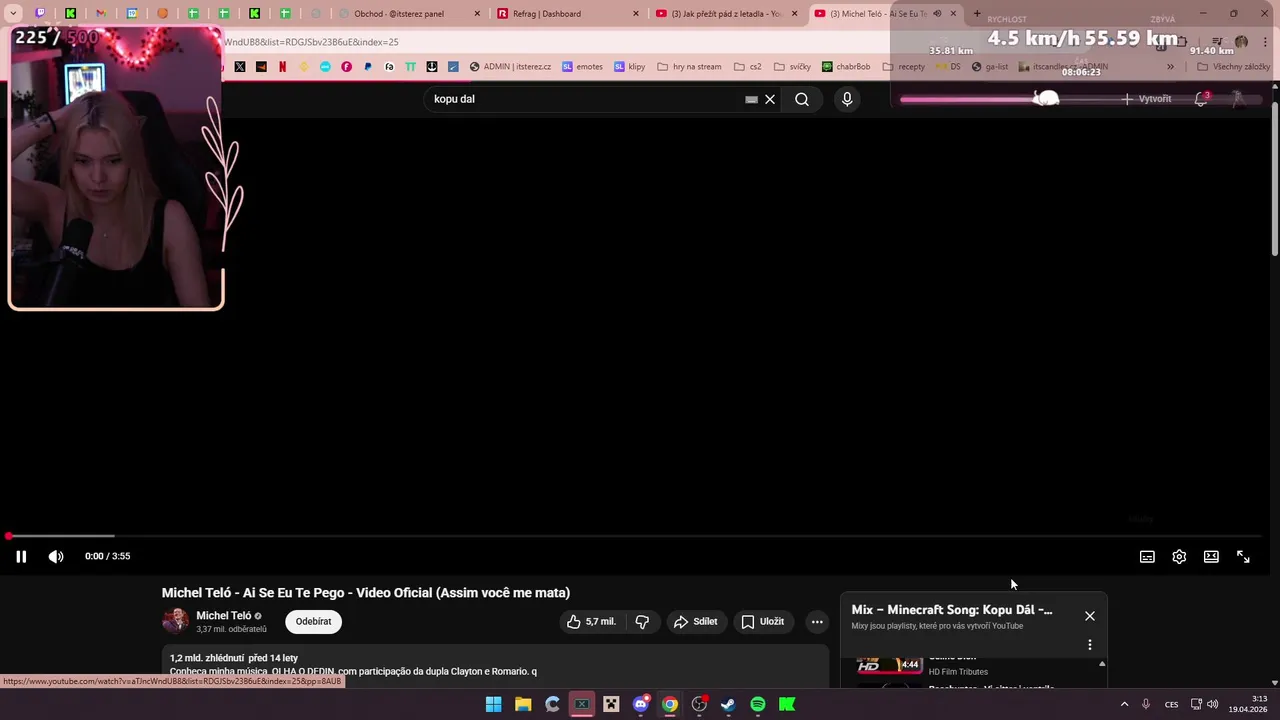Open the emotes bookmark
This screenshot has width=1280, height=720.
[582, 67]
